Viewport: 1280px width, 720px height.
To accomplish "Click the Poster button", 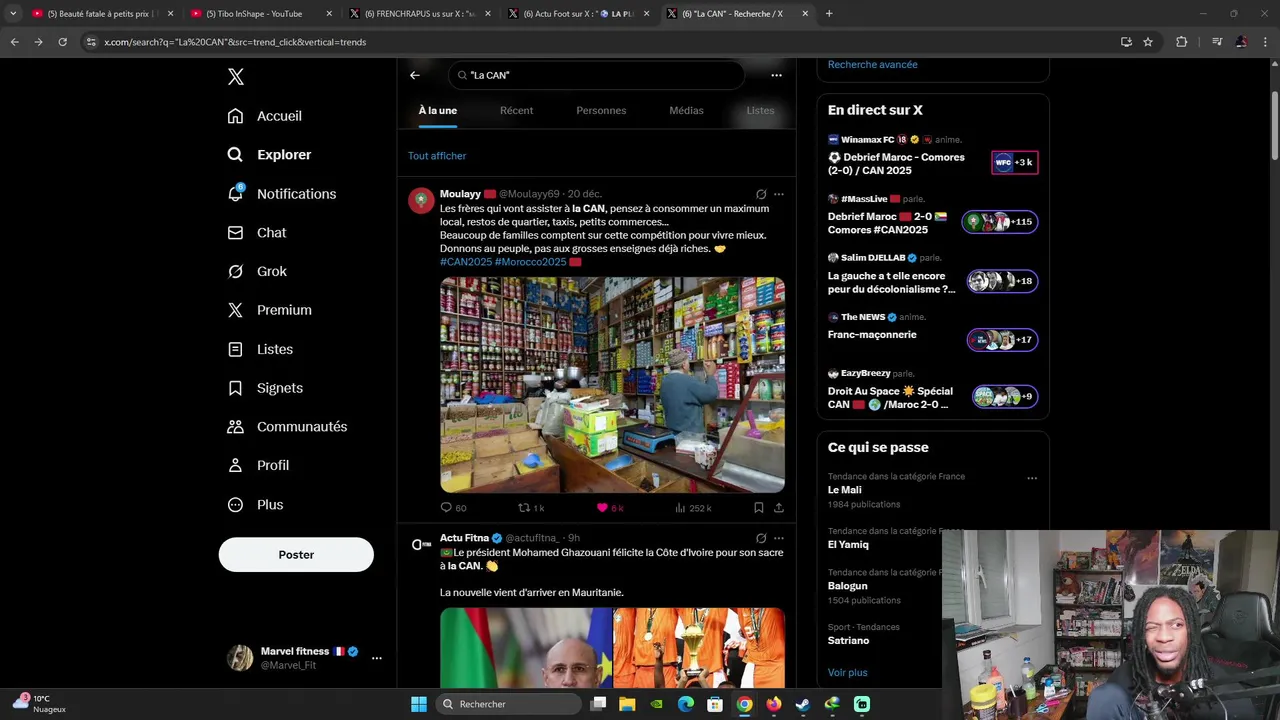I will [x=296, y=555].
